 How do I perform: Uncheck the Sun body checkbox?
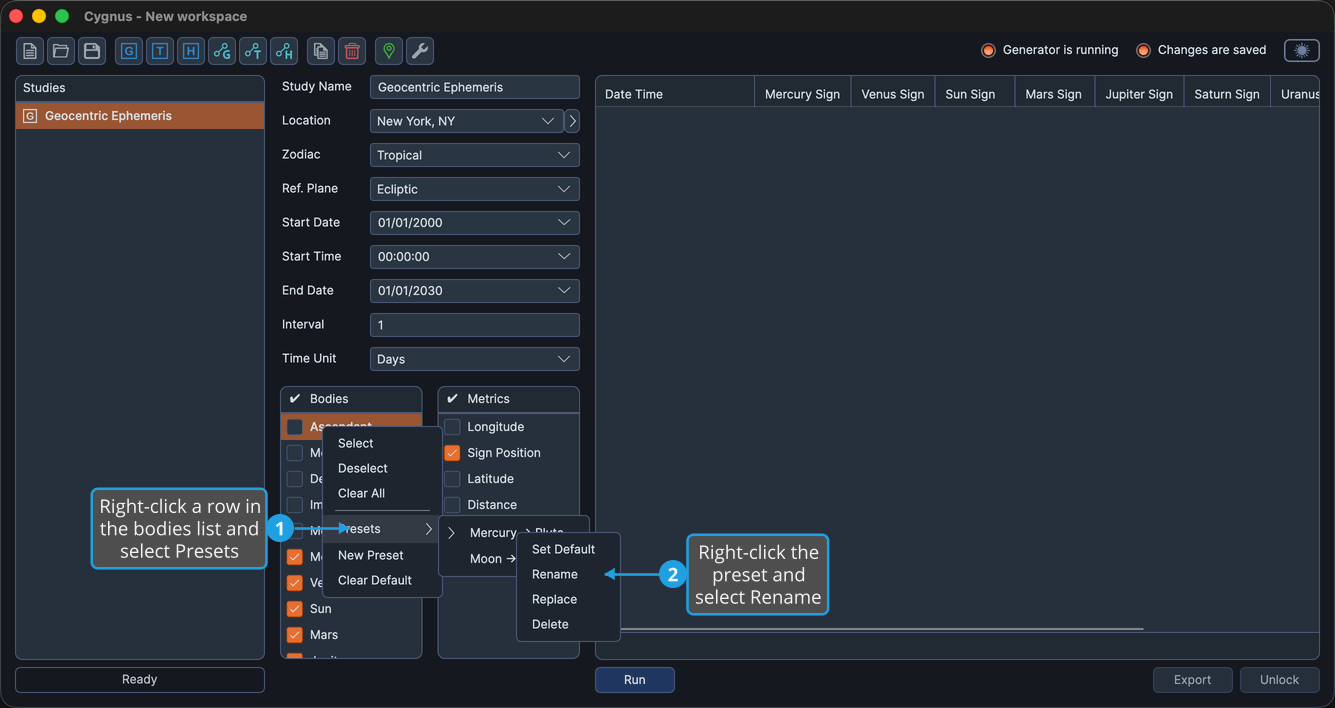coord(295,609)
